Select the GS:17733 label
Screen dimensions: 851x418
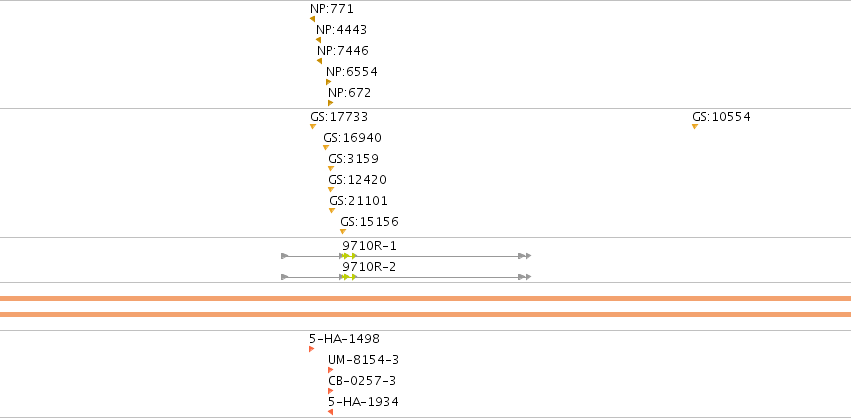pyautogui.click(x=339, y=117)
